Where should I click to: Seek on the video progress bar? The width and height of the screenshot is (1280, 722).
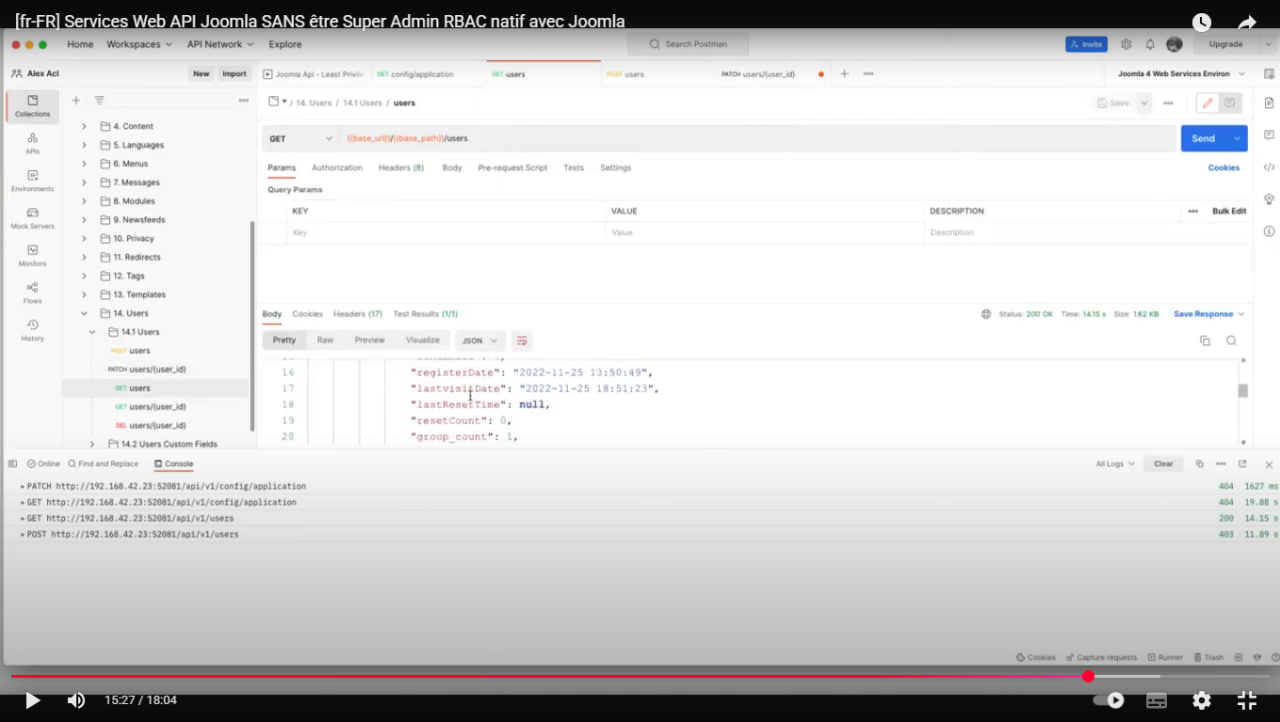(600, 677)
